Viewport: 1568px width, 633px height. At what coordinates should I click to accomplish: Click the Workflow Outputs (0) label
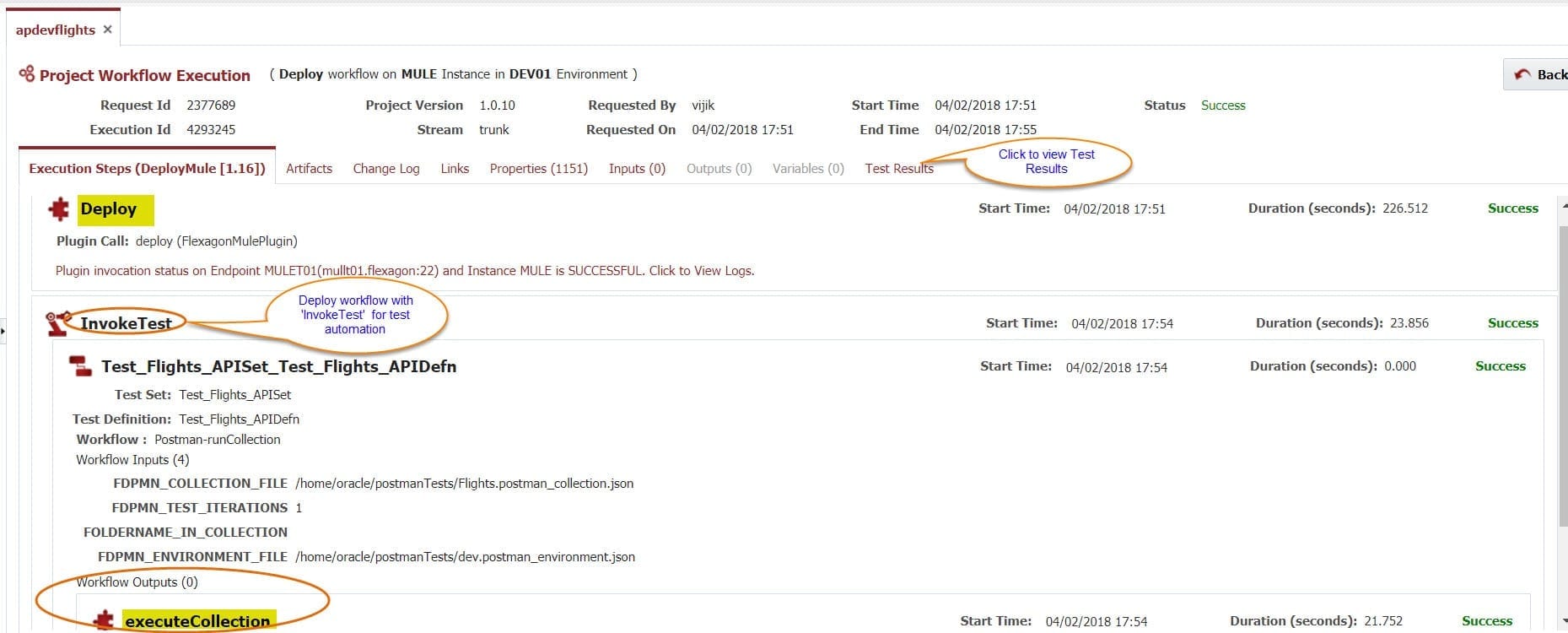pyautogui.click(x=137, y=582)
